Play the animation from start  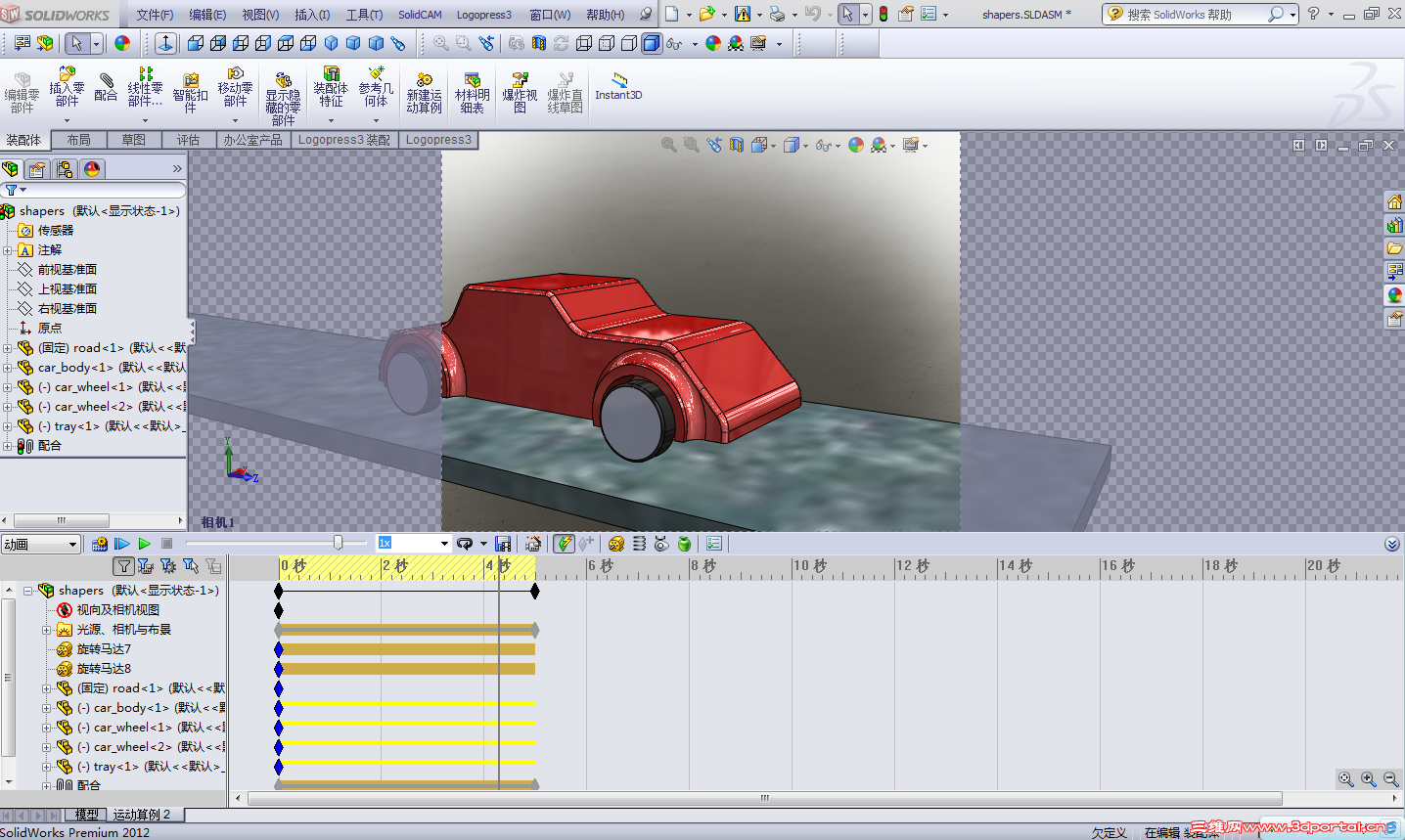(122, 544)
